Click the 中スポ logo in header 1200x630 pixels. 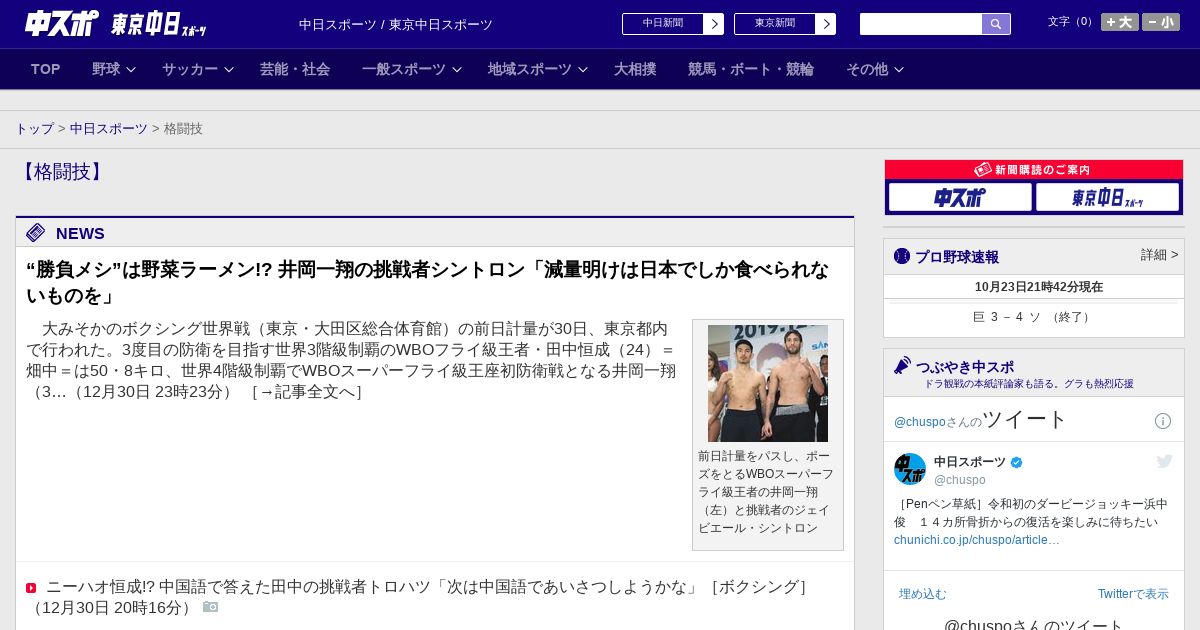point(62,23)
